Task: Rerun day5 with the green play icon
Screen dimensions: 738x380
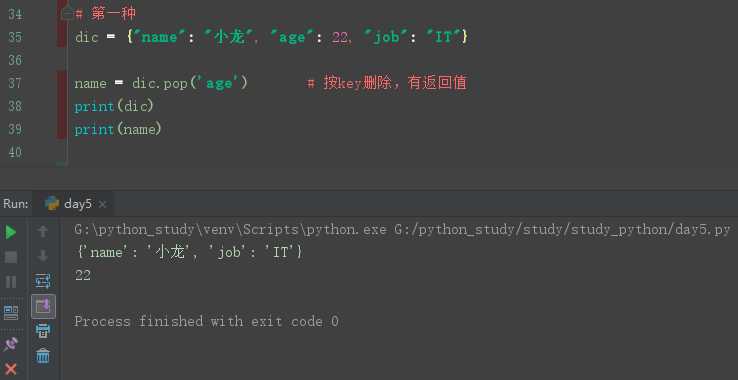Action: [x=10, y=232]
